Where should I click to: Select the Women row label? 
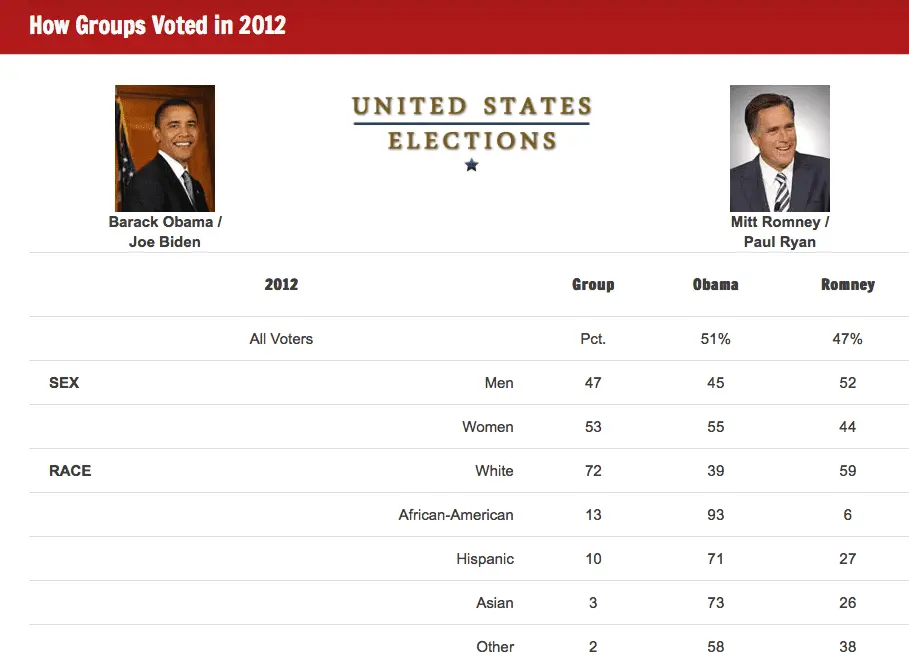[488, 427]
